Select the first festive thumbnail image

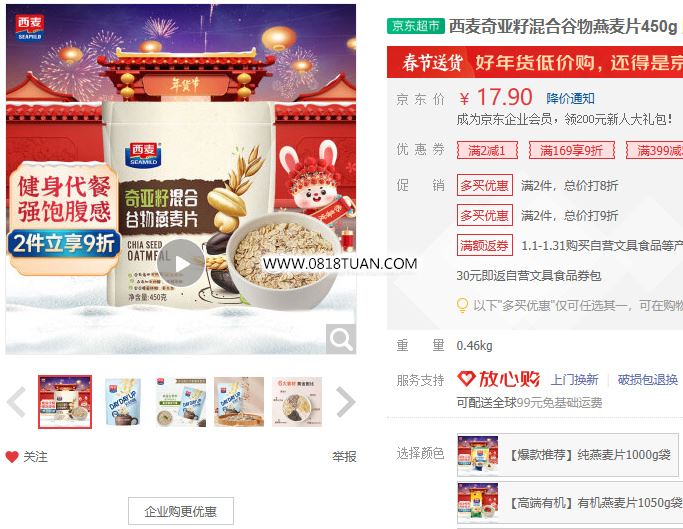pyautogui.click(x=65, y=402)
